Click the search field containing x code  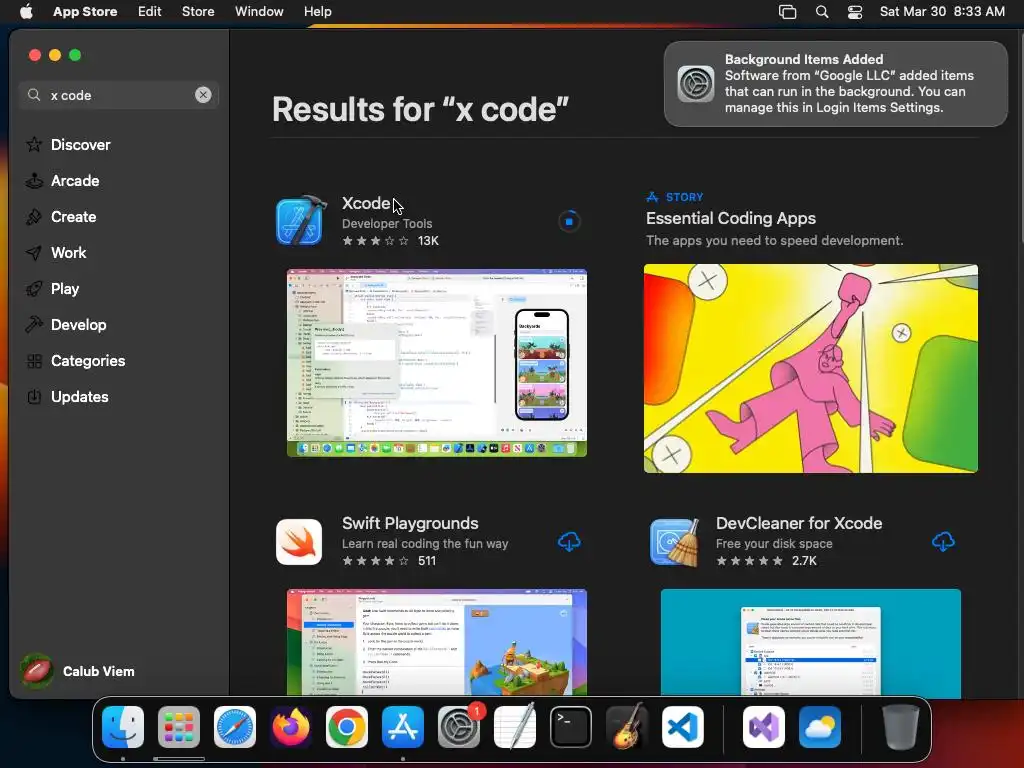click(119, 95)
